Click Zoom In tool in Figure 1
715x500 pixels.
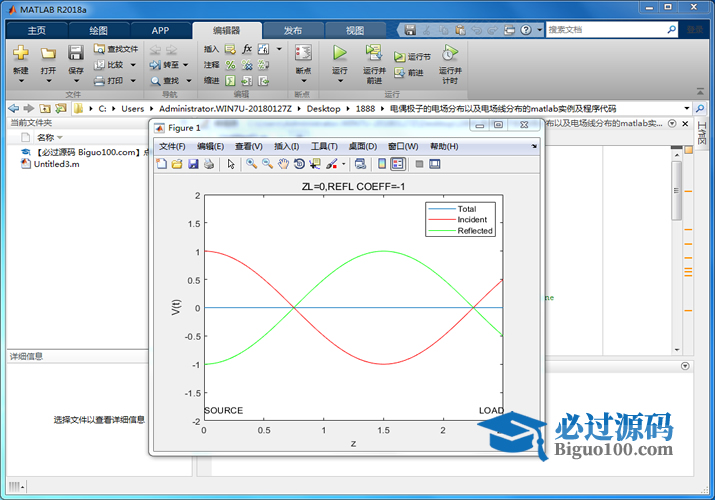pos(251,164)
